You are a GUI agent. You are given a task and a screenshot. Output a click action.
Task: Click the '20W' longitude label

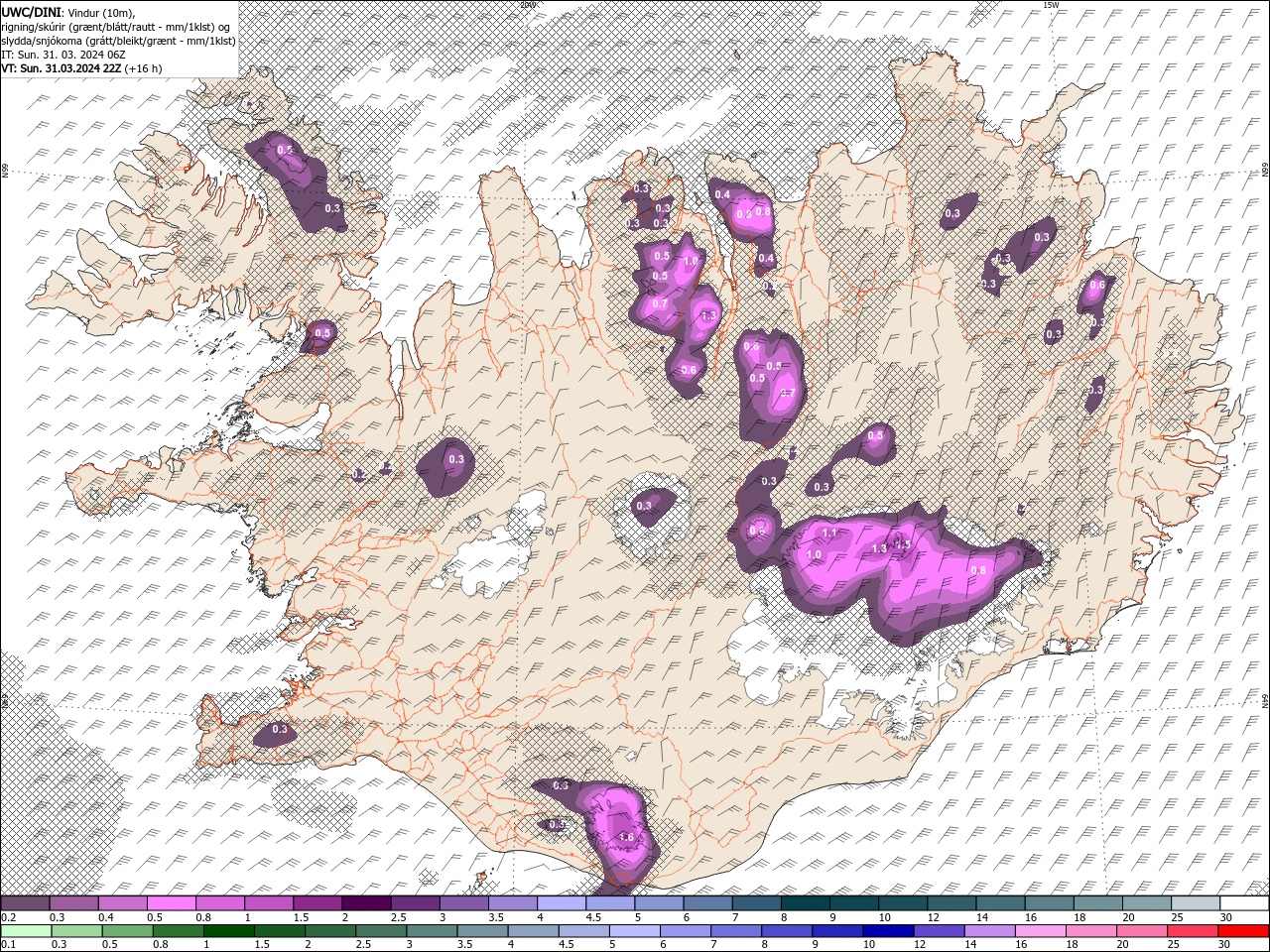(x=527, y=5)
